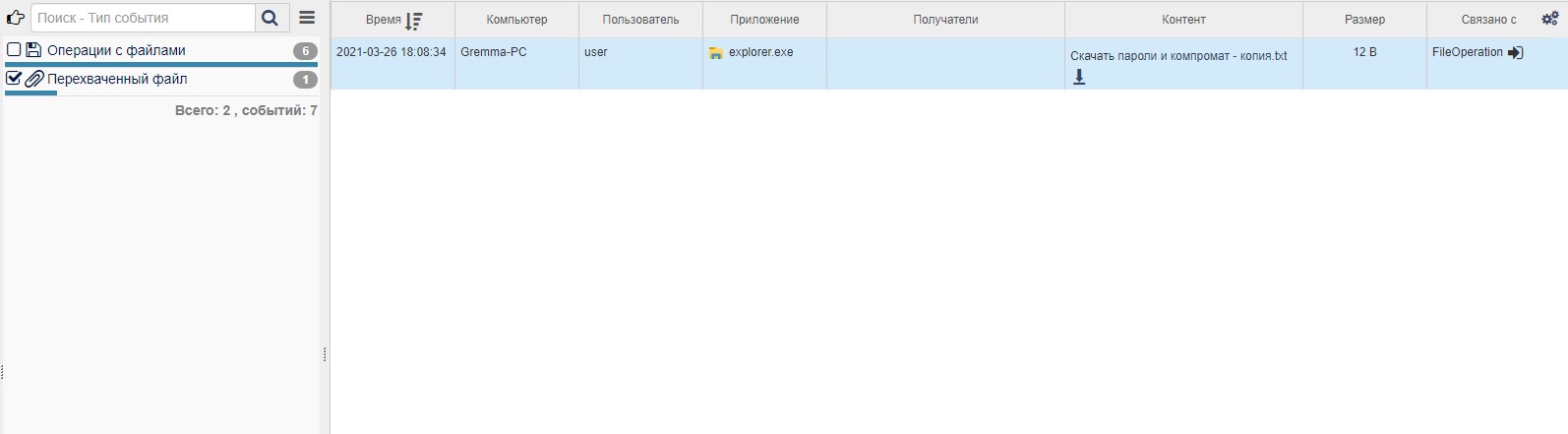
Task: Focus the Поиск - Тип события search field
Action: [x=143, y=18]
